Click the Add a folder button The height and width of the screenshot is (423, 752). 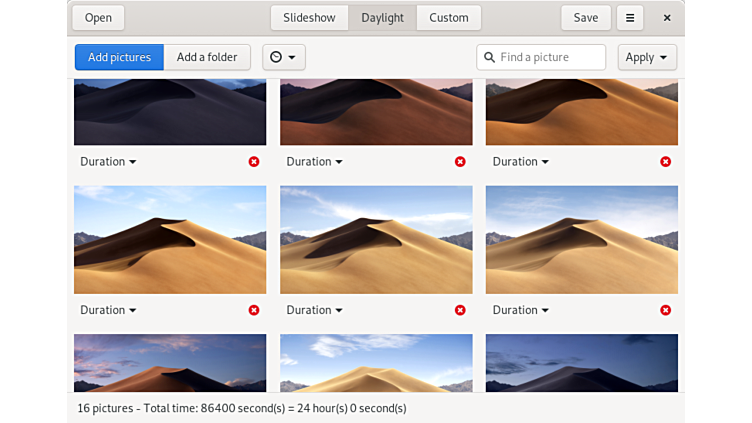click(x=207, y=57)
